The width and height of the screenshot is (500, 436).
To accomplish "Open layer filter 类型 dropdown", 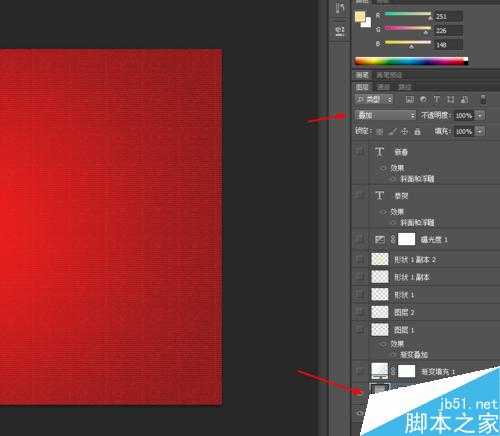I will click(374, 99).
